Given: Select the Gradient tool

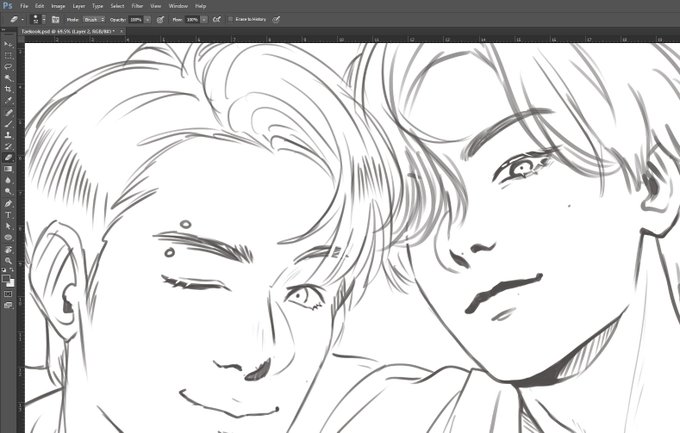Looking at the screenshot, I should 8,169.
